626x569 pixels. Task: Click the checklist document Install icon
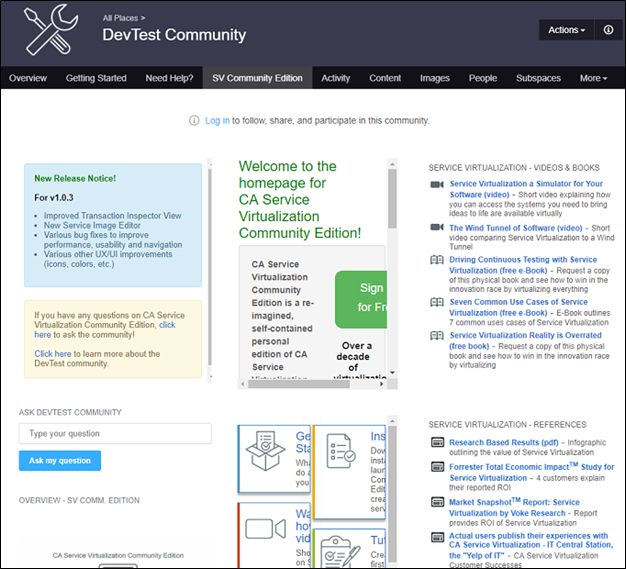click(341, 451)
